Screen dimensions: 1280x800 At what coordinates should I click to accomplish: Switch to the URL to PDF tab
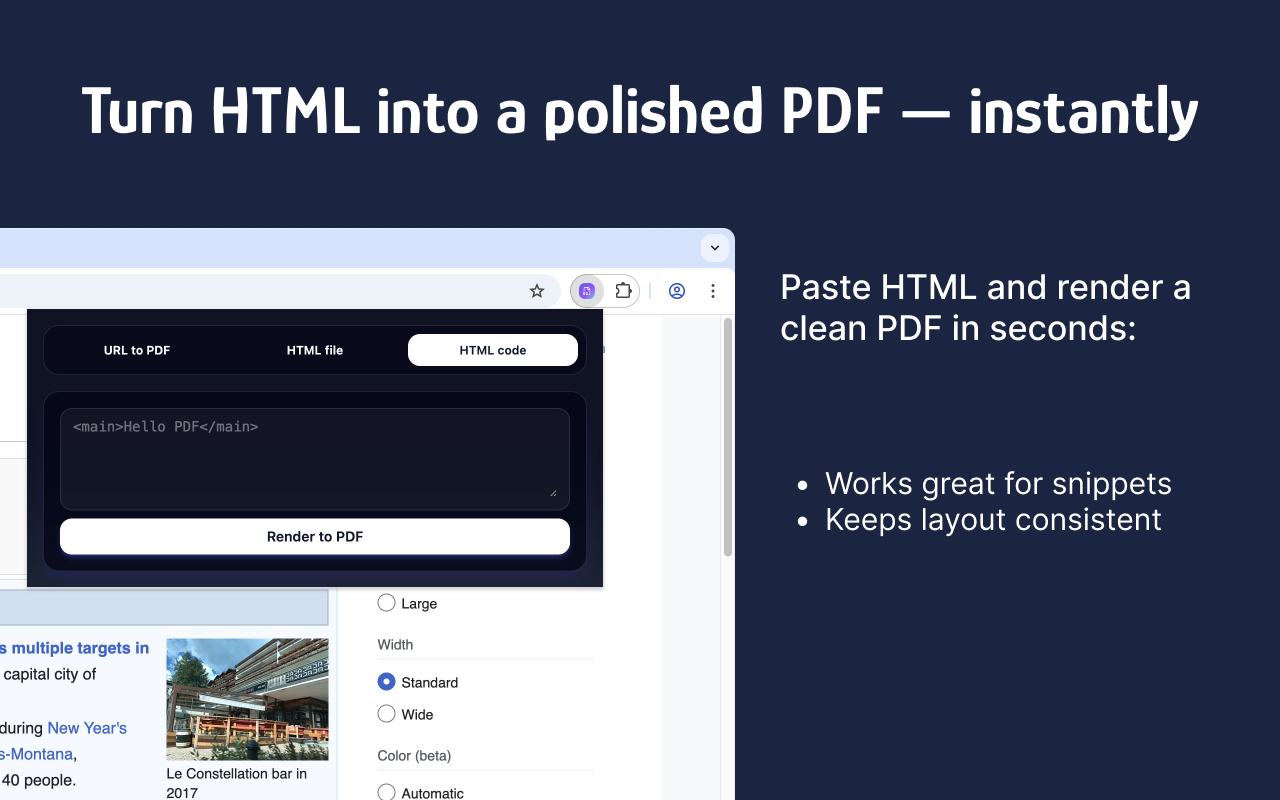137,350
